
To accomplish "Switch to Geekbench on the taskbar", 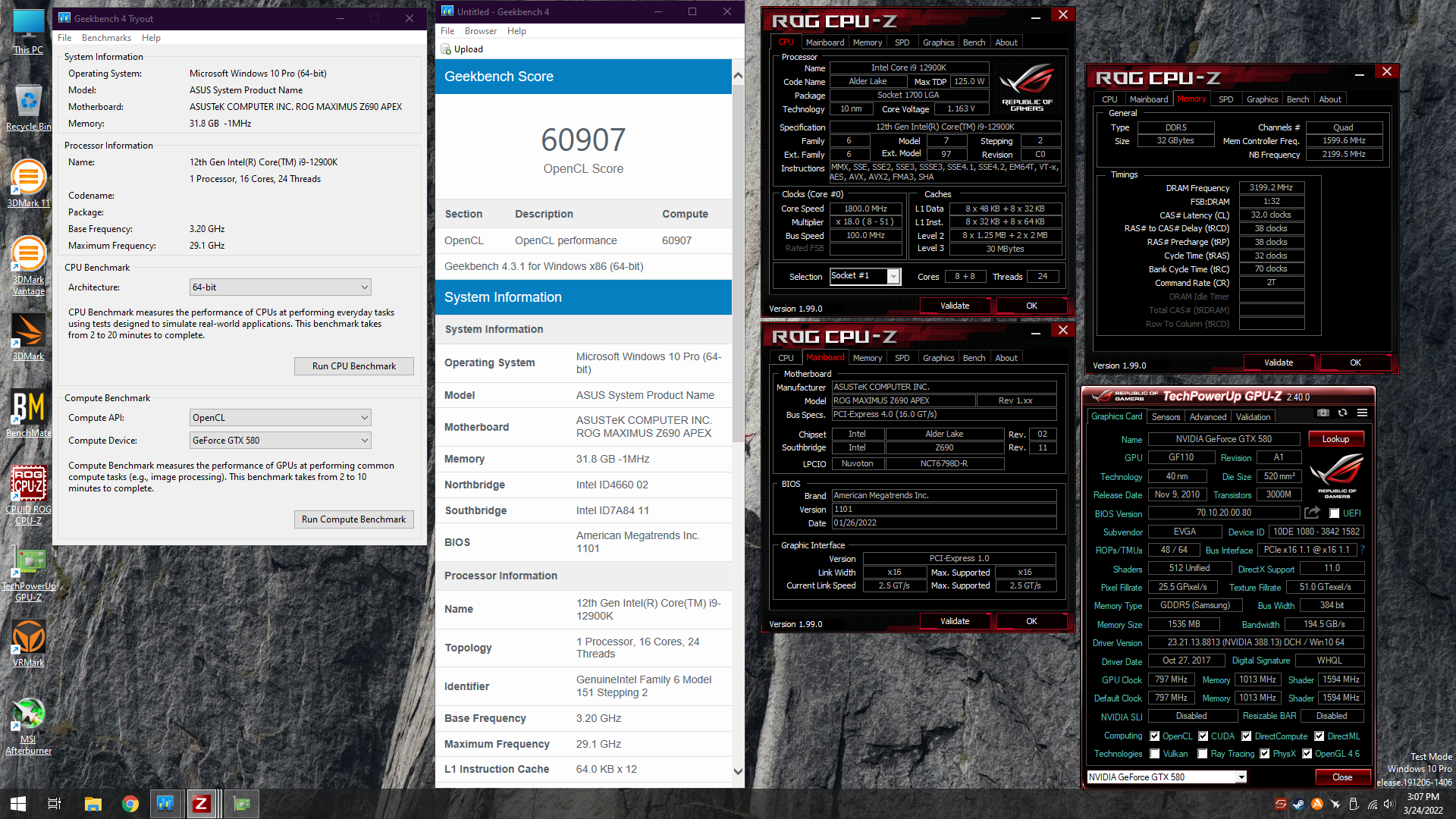I will point(165,804).
